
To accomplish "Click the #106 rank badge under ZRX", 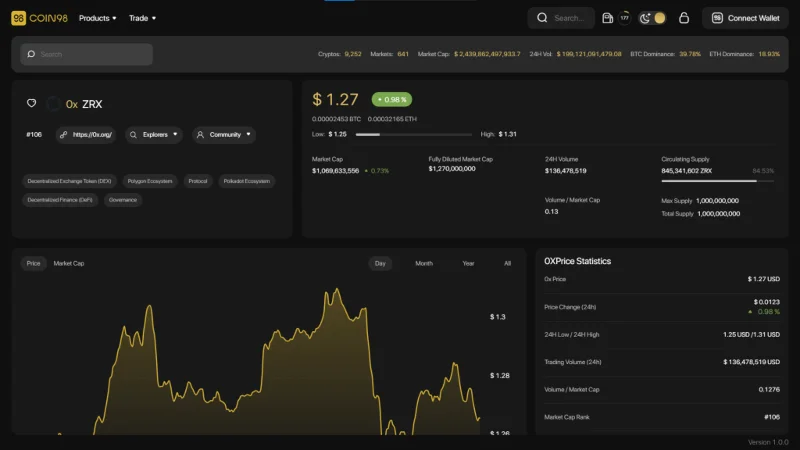I will coord(34,135).
